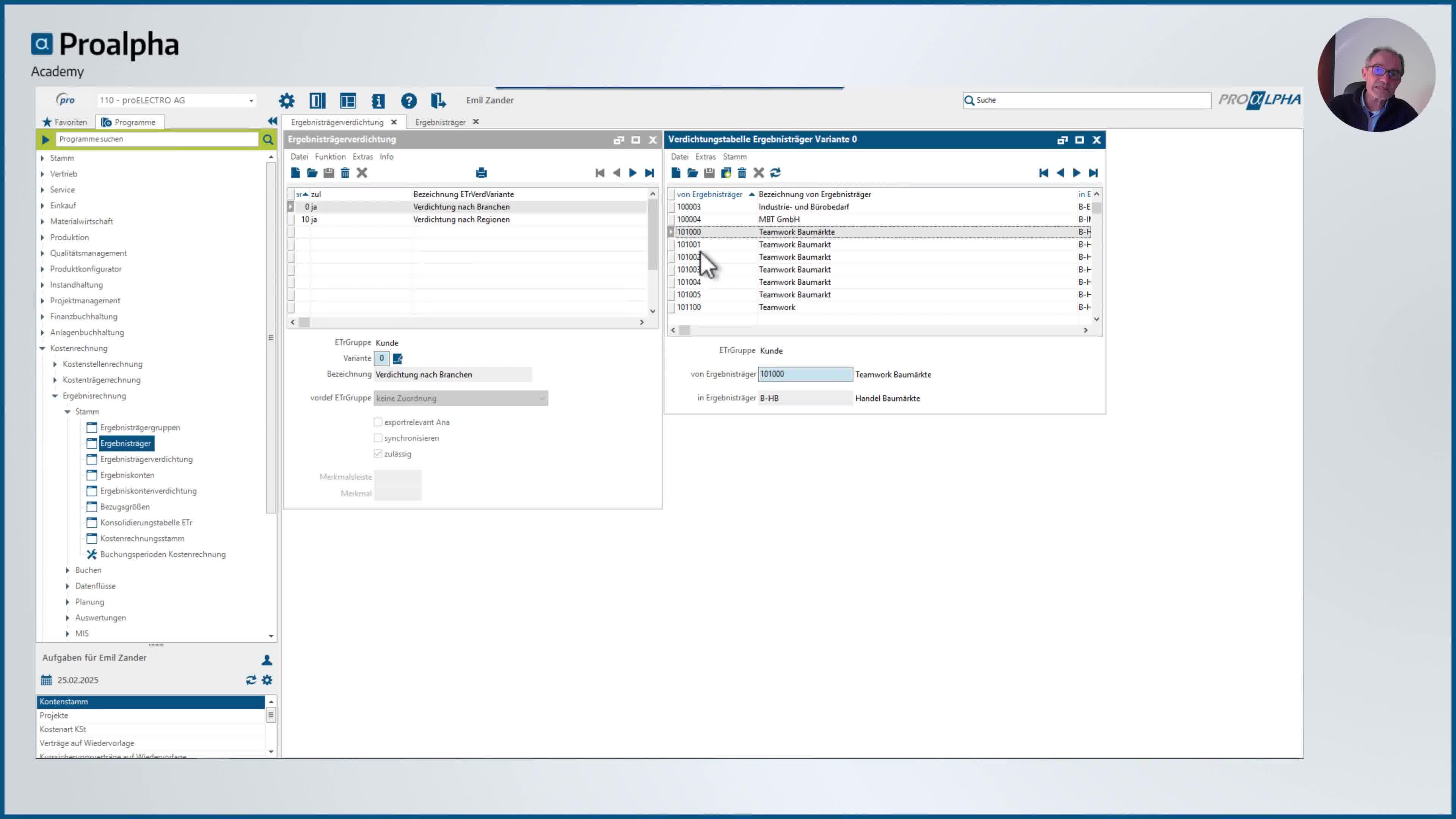Image resolution: width=1456 pixels, height=819 pixels.
Task: Expand the Planung tree node
Action: click(68, 602)
